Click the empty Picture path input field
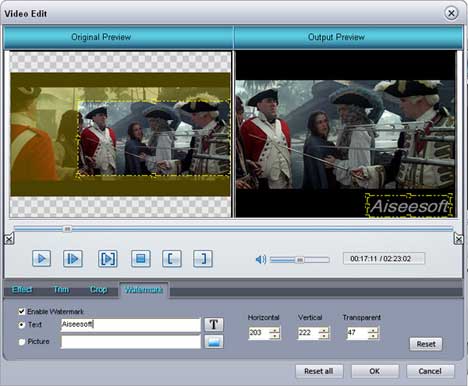468x386 pixels. (x=131, y=342)
